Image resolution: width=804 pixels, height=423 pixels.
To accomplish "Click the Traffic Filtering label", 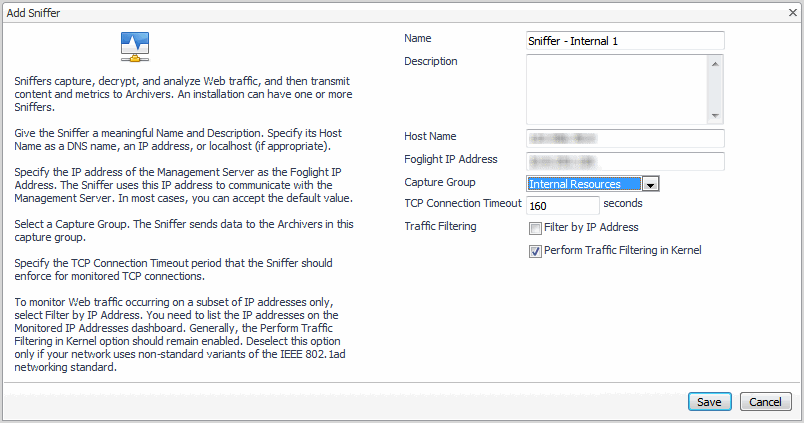I will pyautogui.click(x=440, y=227).
